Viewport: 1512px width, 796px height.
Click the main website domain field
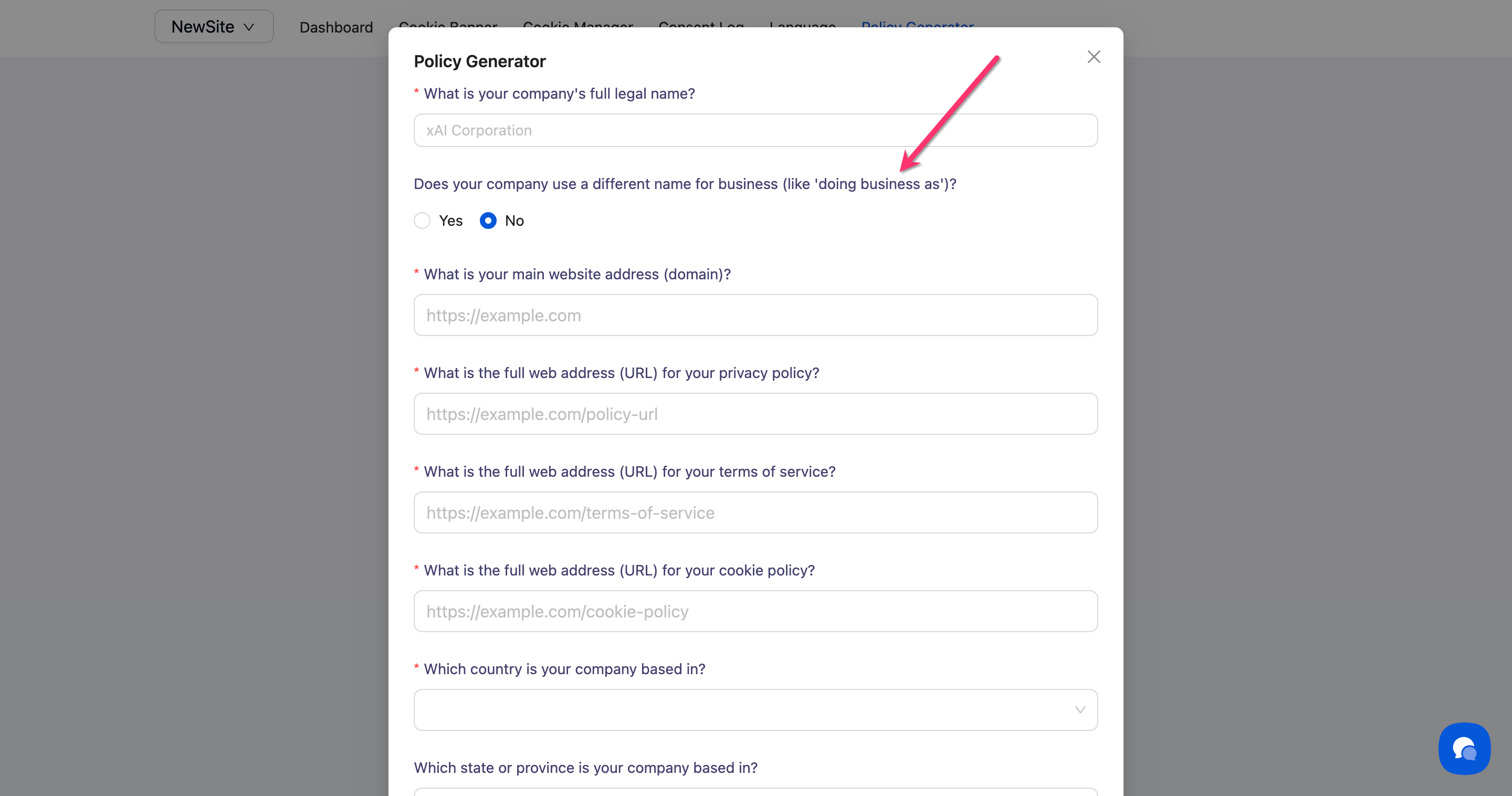755,315
